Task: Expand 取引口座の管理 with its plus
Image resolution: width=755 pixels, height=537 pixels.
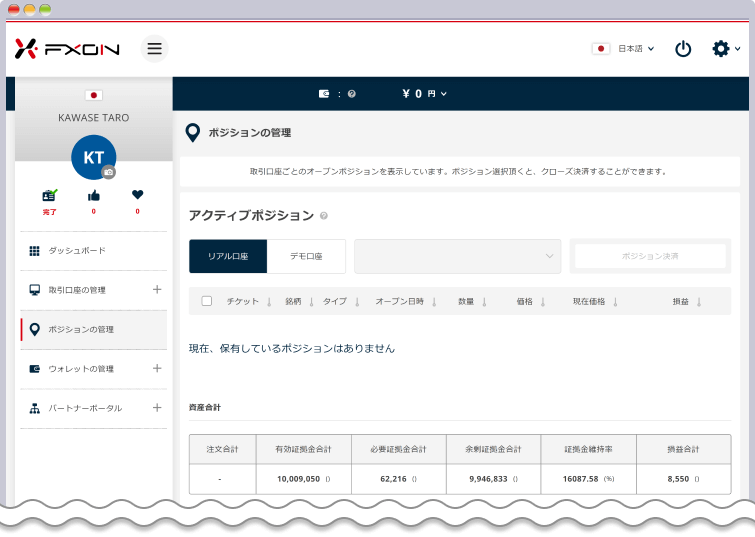Action: (157, 289)
